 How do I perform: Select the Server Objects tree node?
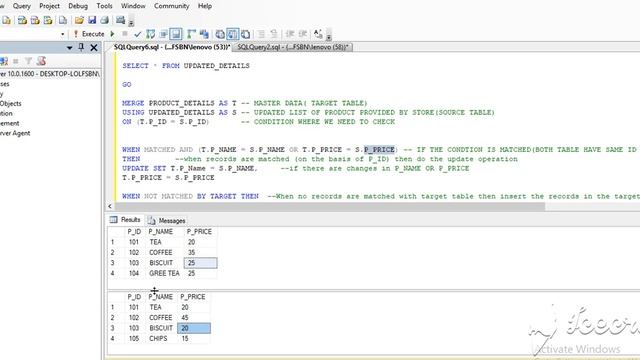pos(11,104)
